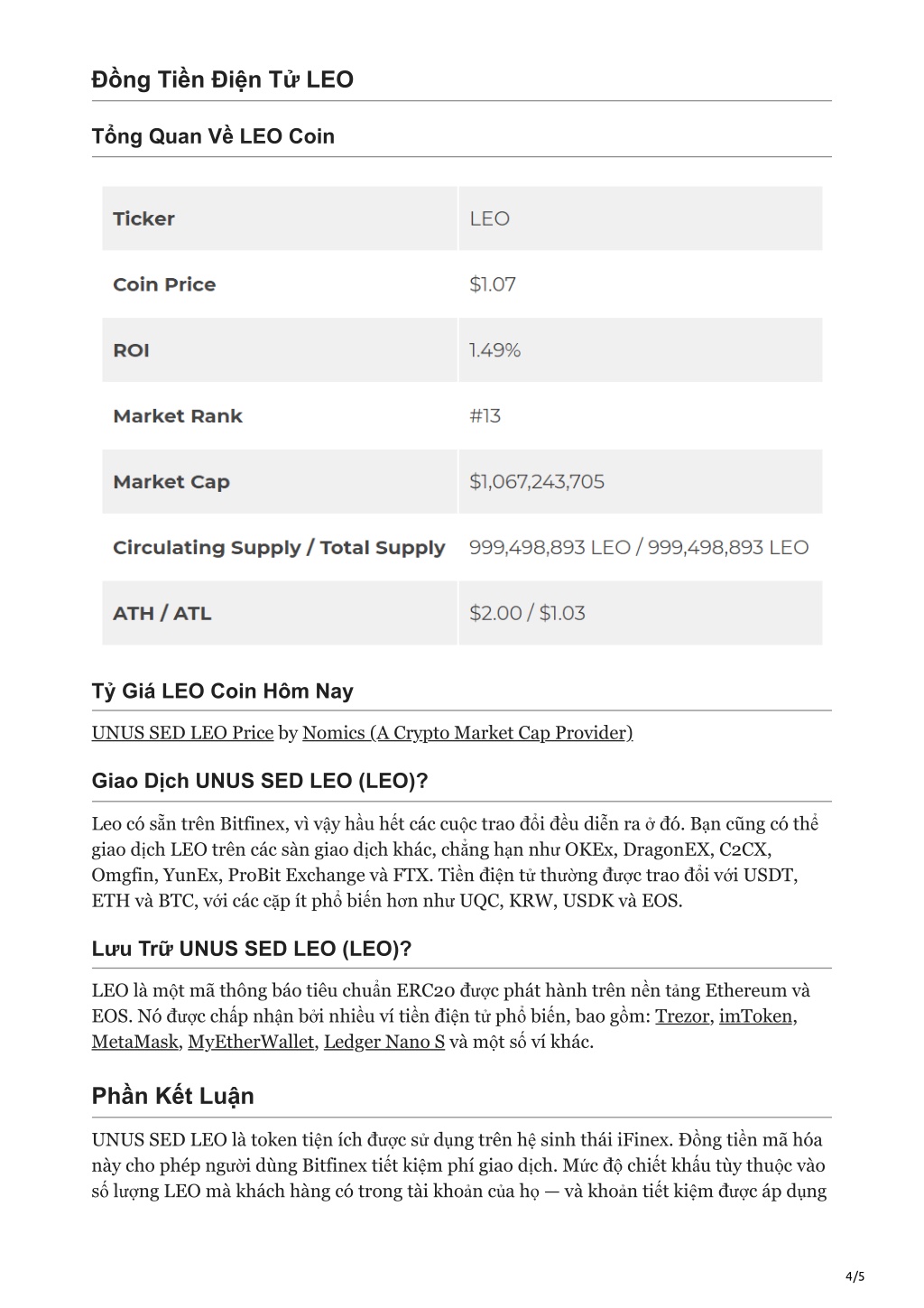Click the Tổng Quan Về LEO Coin heading
The height and width of the screenshot is (1308, 924).
pyautogui.click(x=213, y=136)
